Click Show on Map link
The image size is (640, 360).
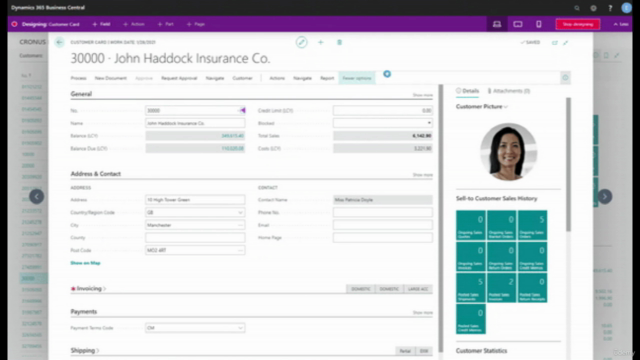pyautogui.click(x=85, y=263)
